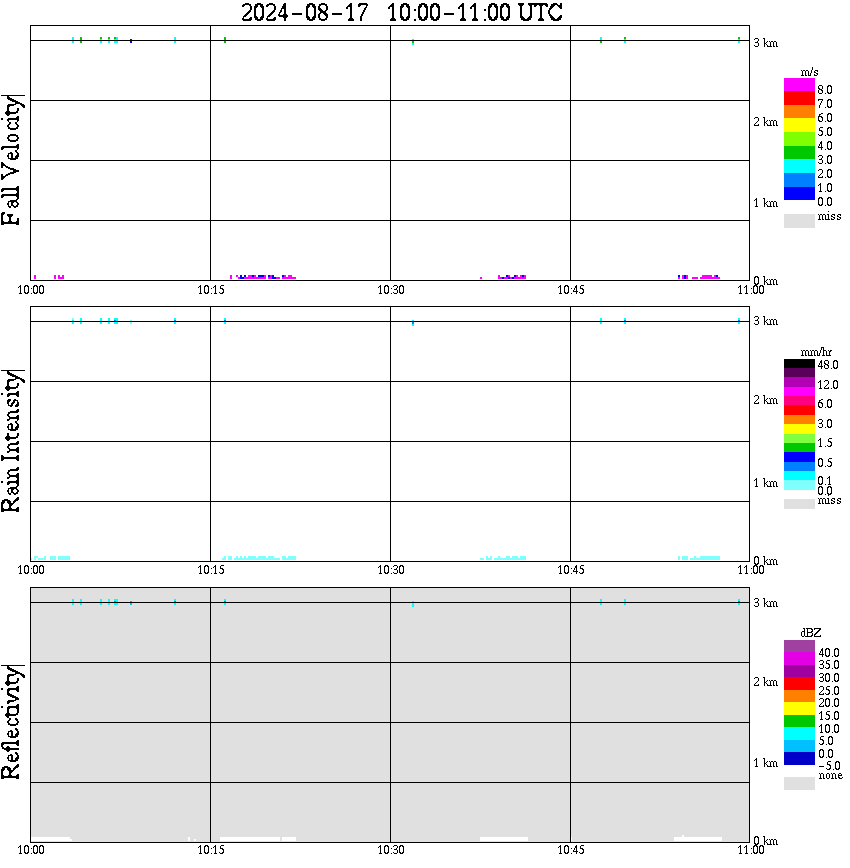Click the 10:45 time label under Reflectivity

(x=570, y=850)
